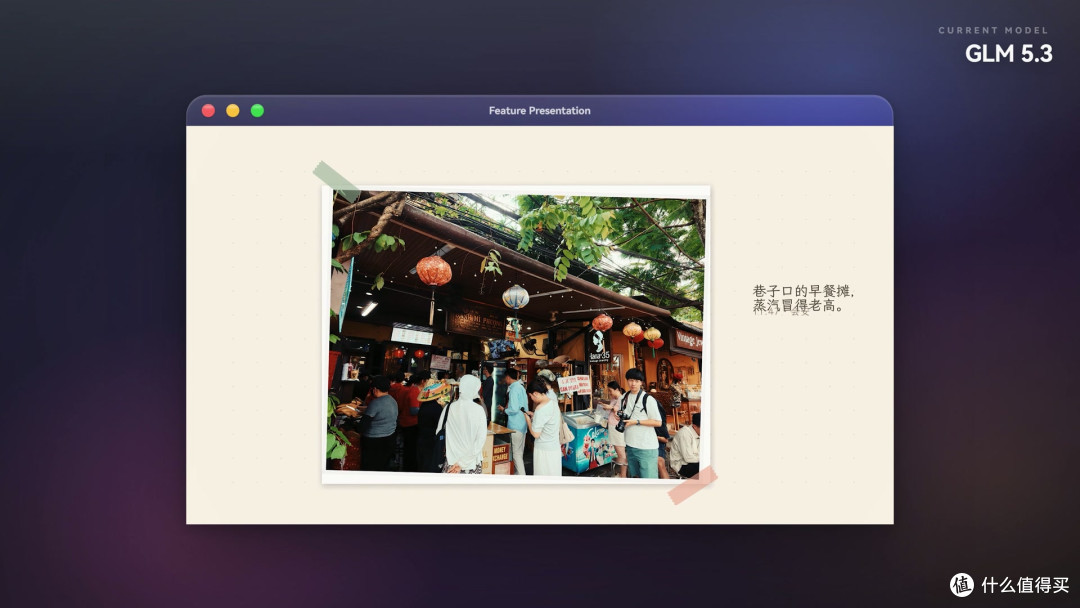Click the 值 circular watermark logo

point(962,585)
